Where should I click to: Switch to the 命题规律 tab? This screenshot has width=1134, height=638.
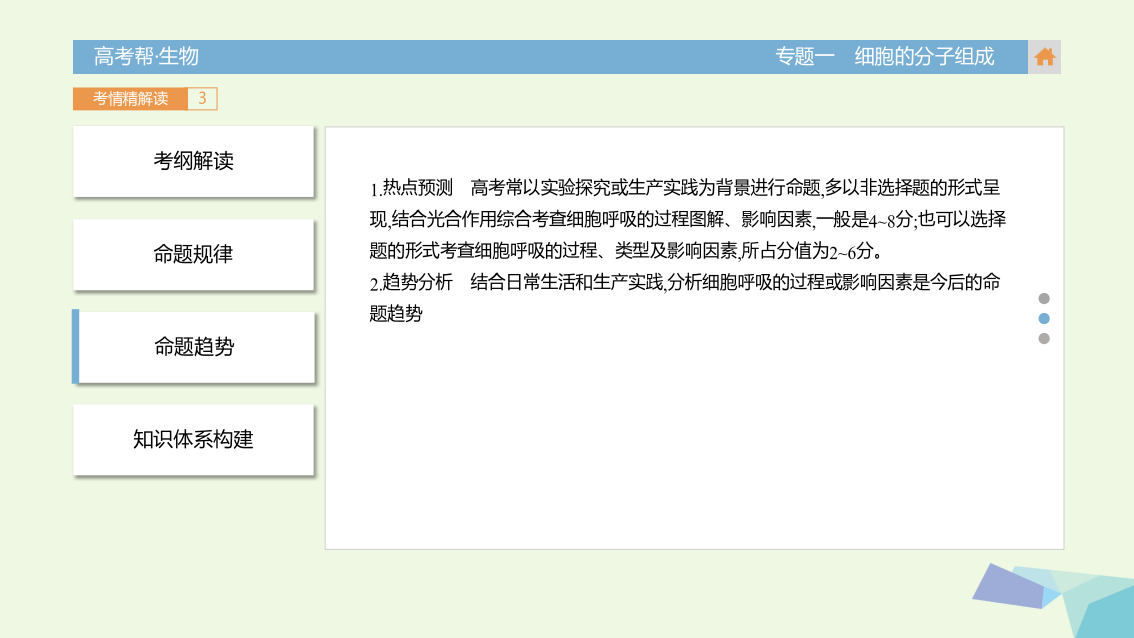point(193,255)
